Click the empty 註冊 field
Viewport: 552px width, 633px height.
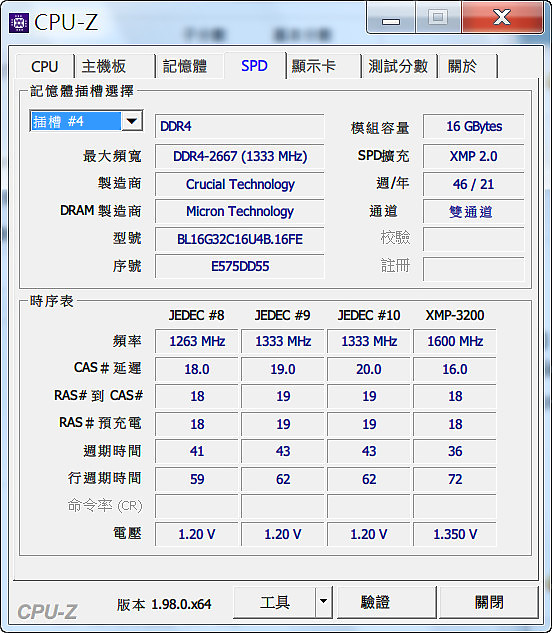tap(474, 269)
